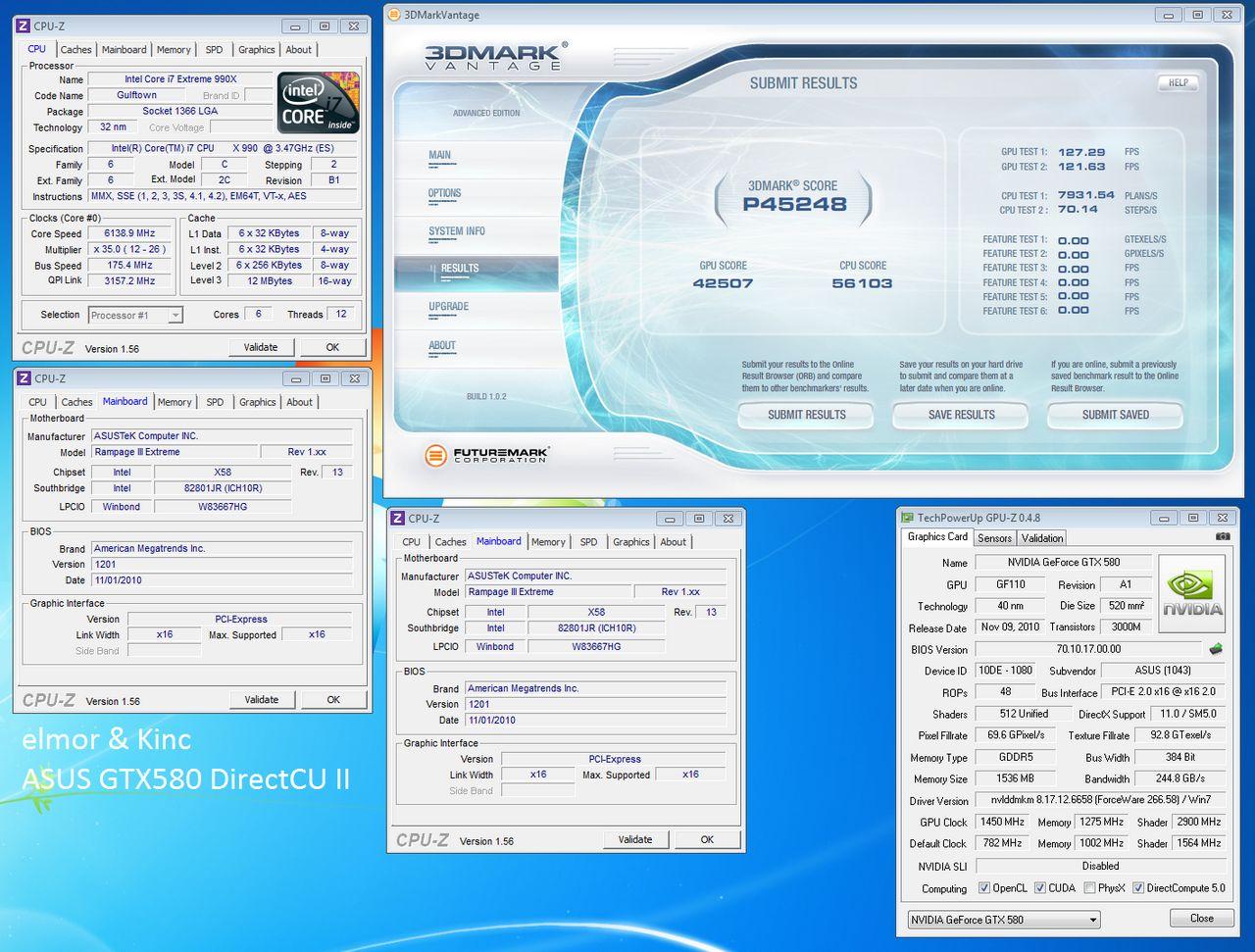
Task: Click the title icon of CPU-Z processor window
Action: point(24,25)
